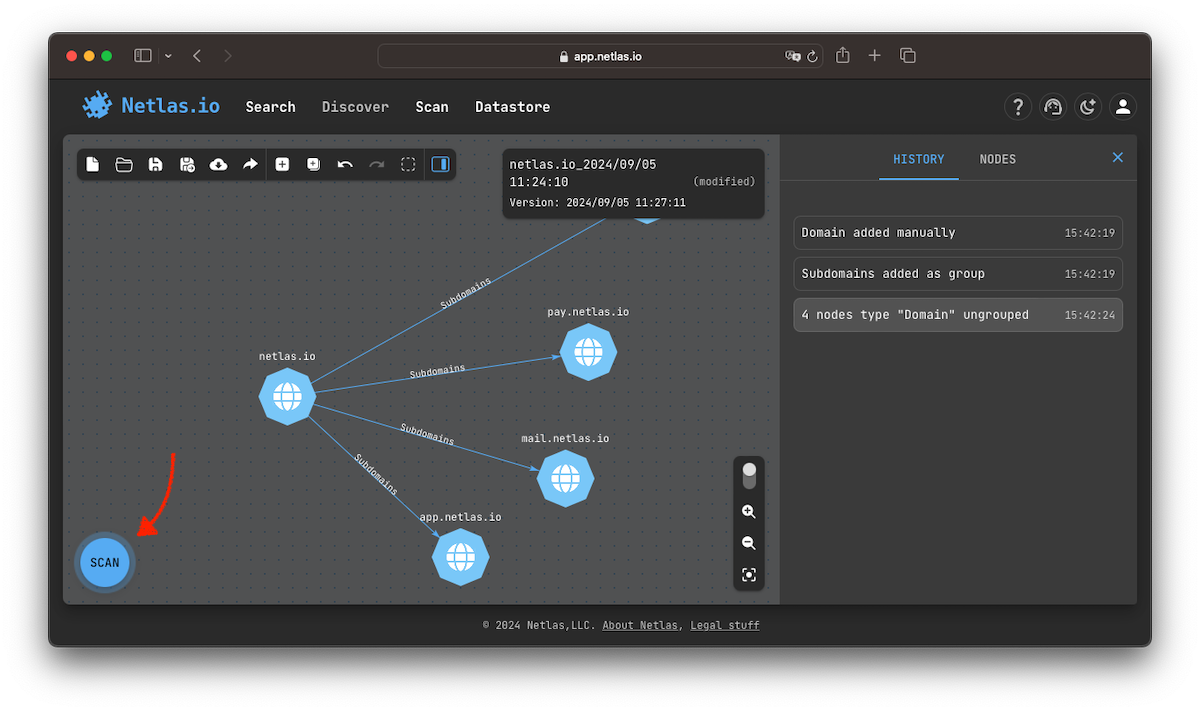The width and height of the screenshot is (1200, 711).
Task: Open the Discover menu
Action: tap(355, 107)
